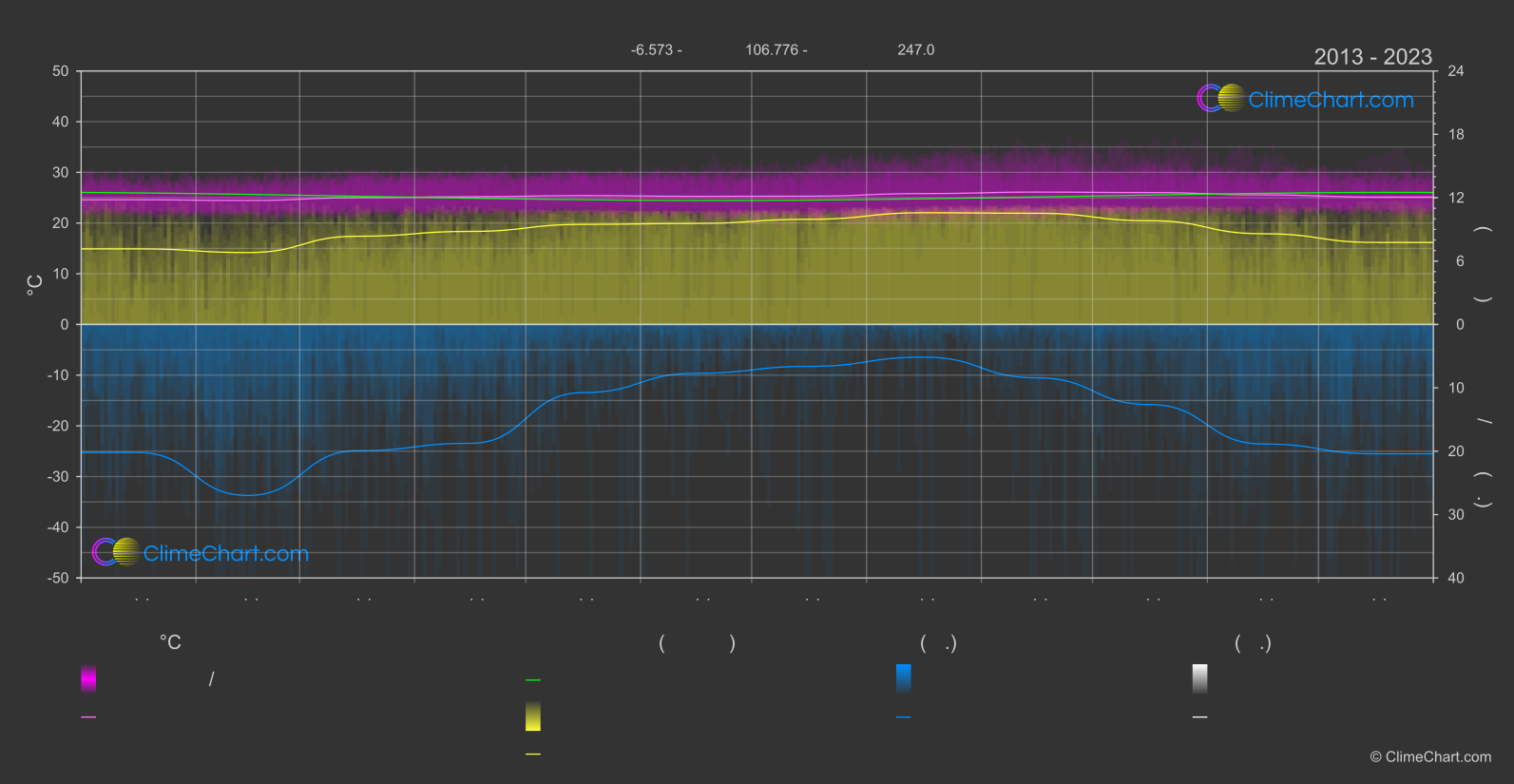Click the °C heading in the legend
The width and height of the screenshot is (1514, 784).
pyautogui.click(x=170, y=643)
